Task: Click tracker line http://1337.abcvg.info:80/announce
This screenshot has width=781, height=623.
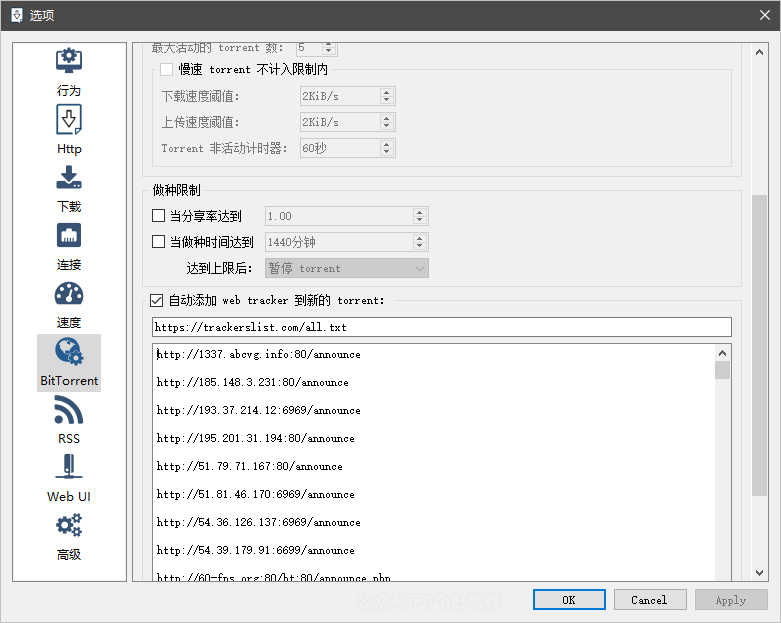Action: [259, 354]
